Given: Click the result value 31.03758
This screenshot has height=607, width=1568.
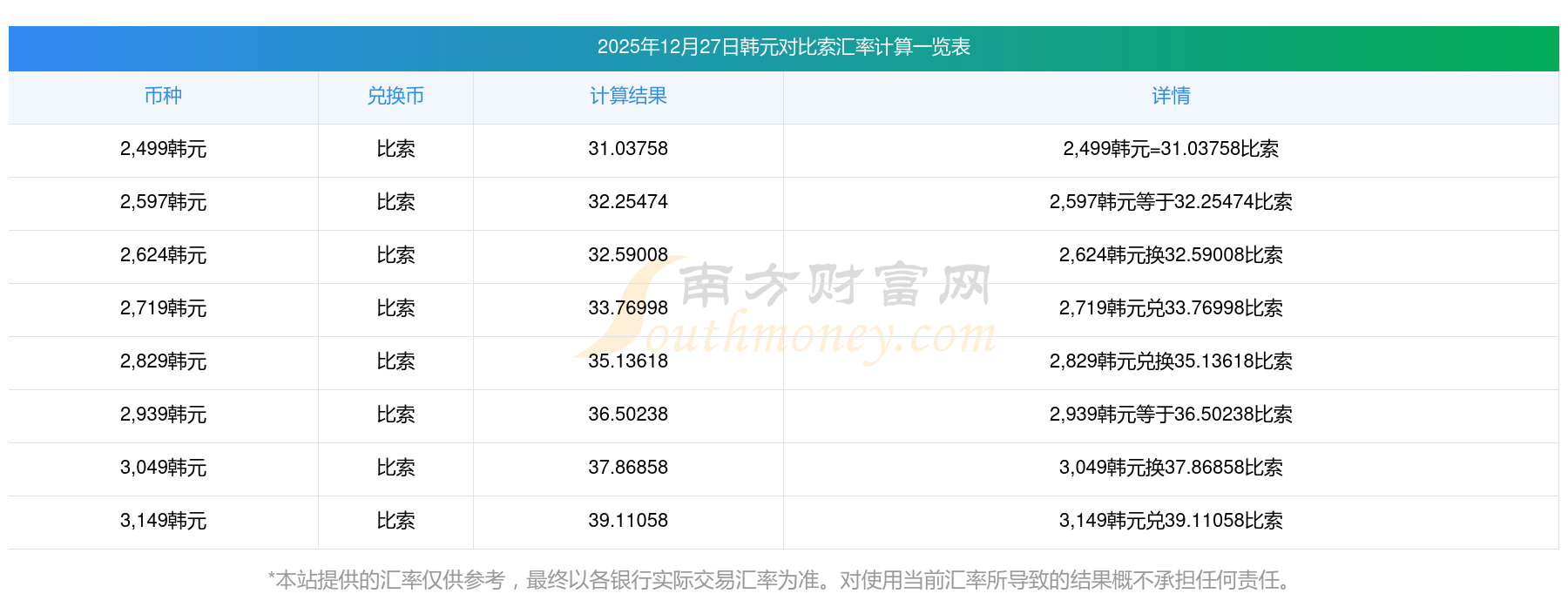Looking at the screenshot, I should coord(628,149).
